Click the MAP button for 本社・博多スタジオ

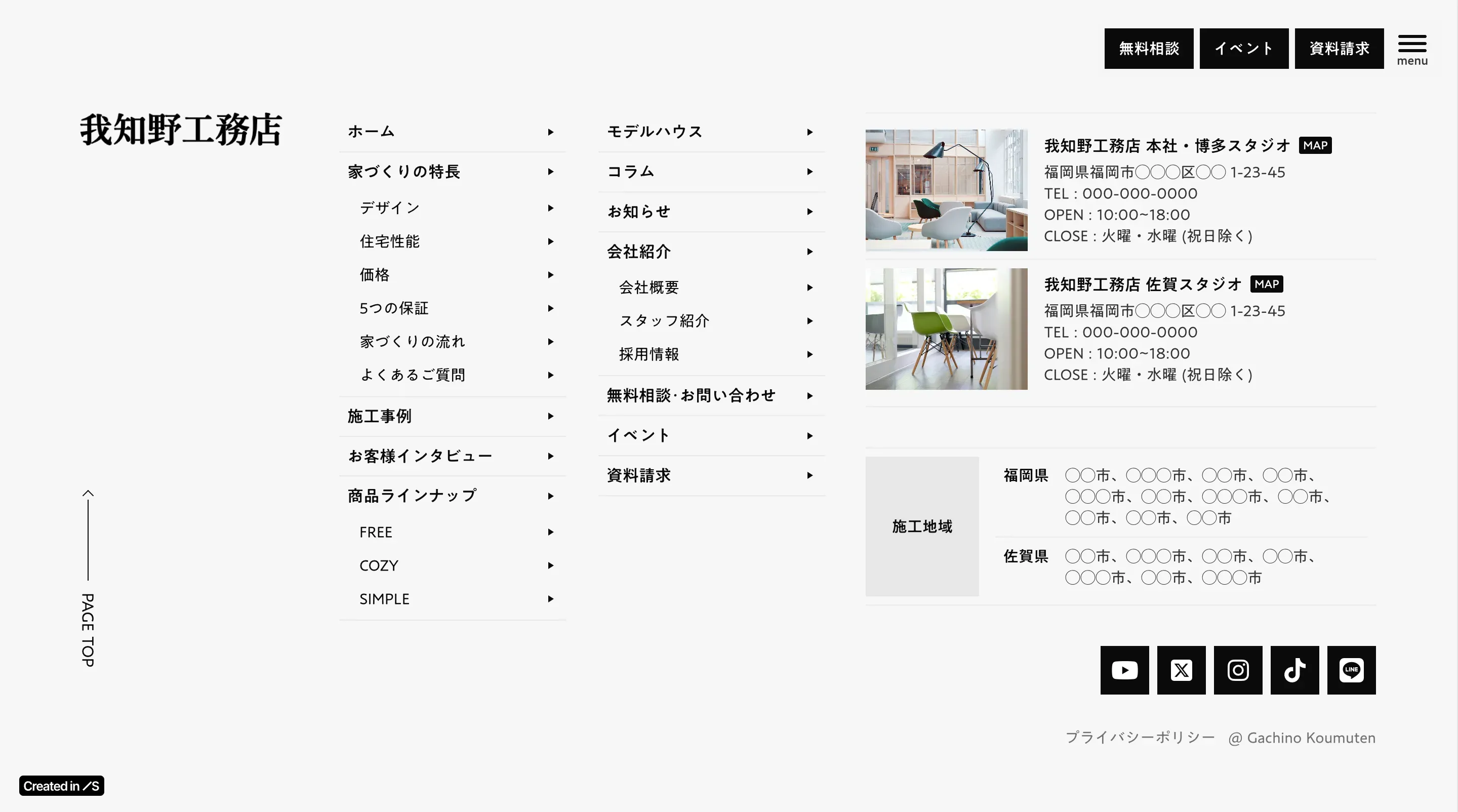coord(1315,145)
